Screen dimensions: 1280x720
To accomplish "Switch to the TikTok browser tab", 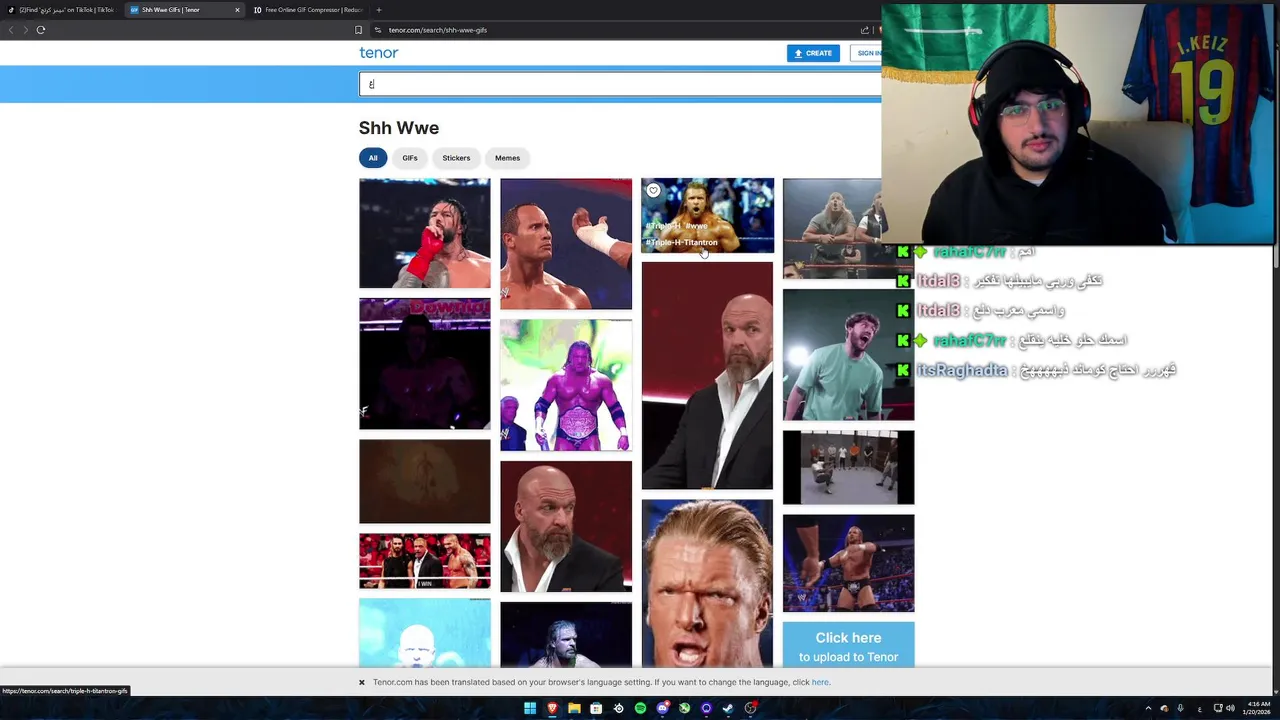I will [62, 10].
